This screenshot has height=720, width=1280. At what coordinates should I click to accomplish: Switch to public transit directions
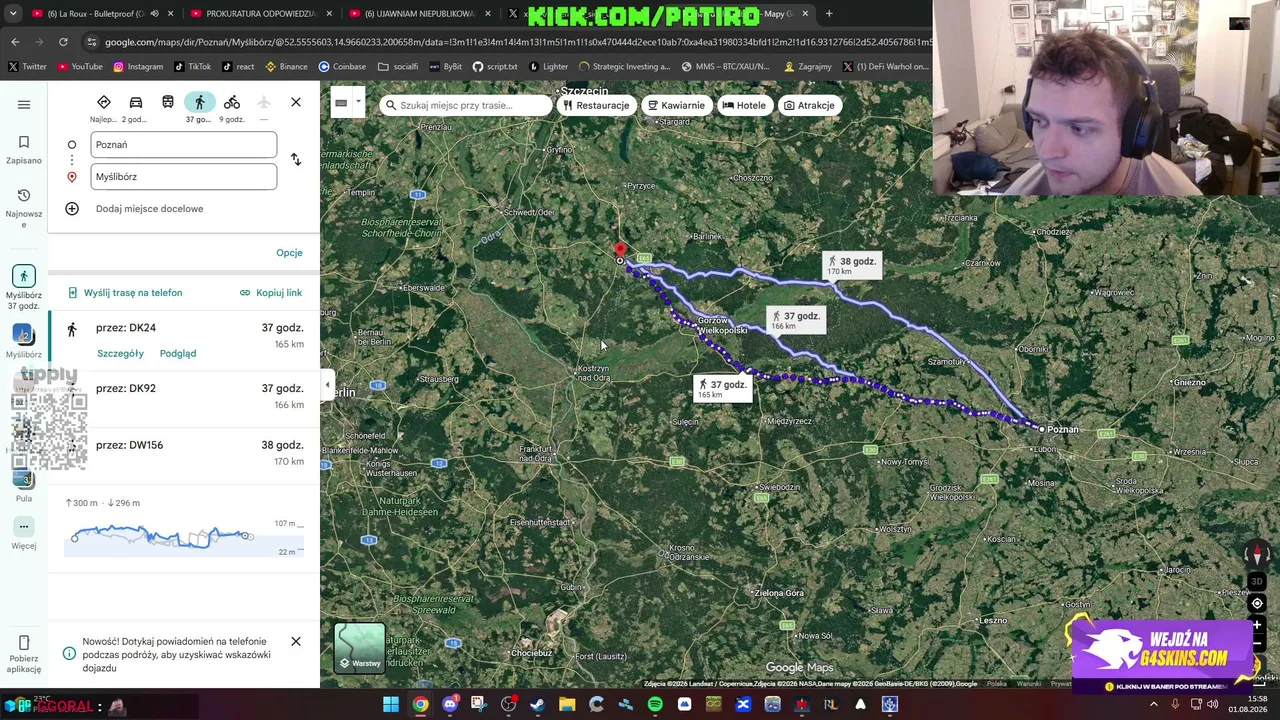point(168,102)
